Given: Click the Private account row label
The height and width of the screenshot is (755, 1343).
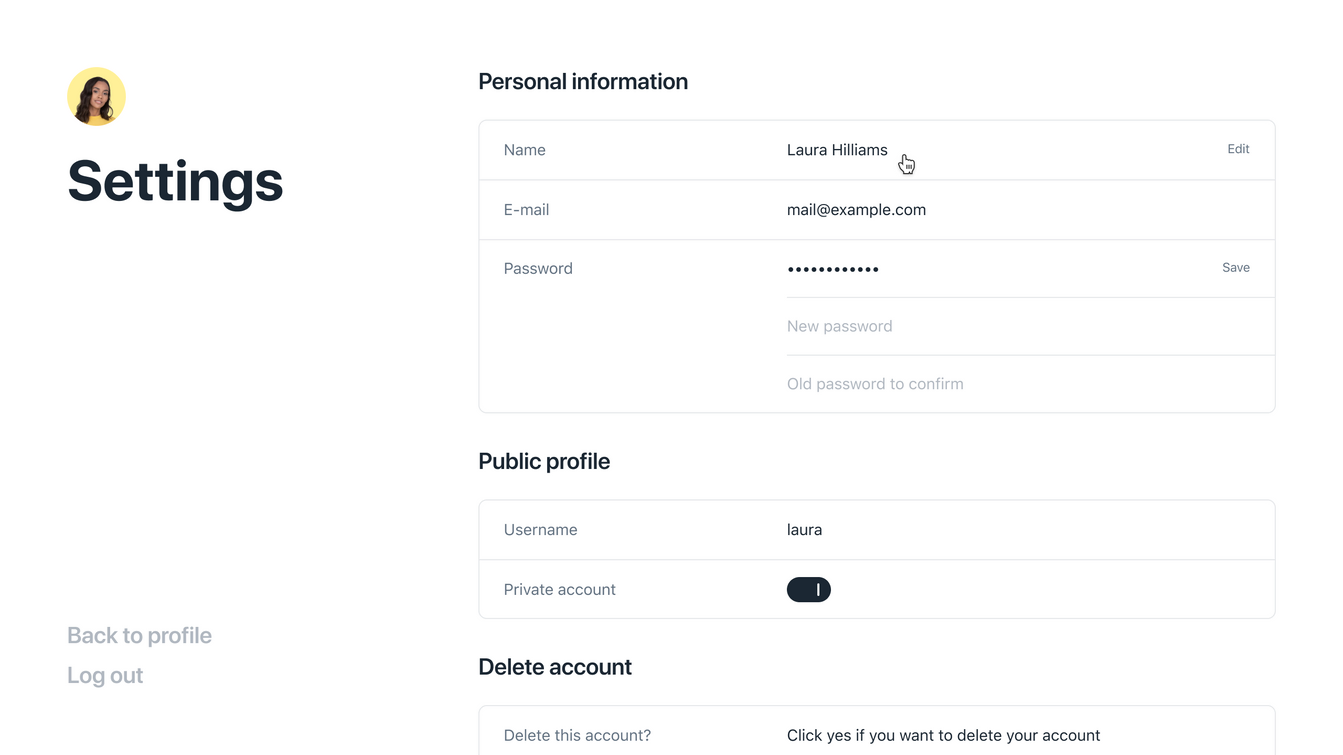Looking at the screenshot, I should [559, 590].
